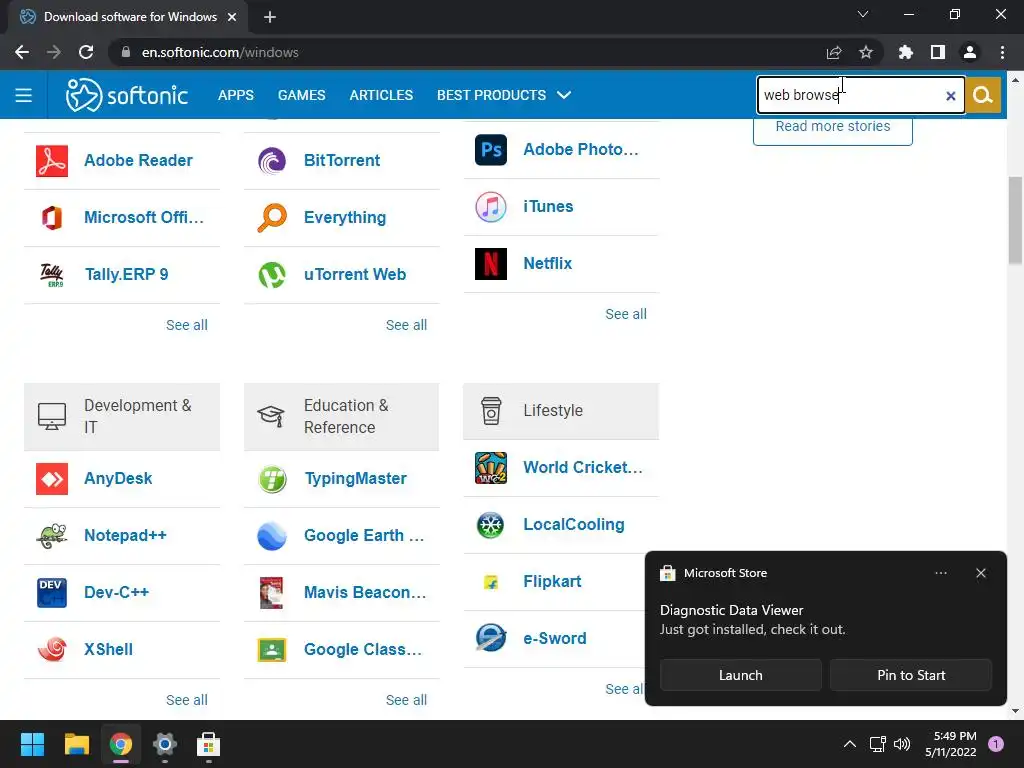Click the iTunes music icon
The height and width of the screenshot is (768, 1024).
click(x=491, y=206)
